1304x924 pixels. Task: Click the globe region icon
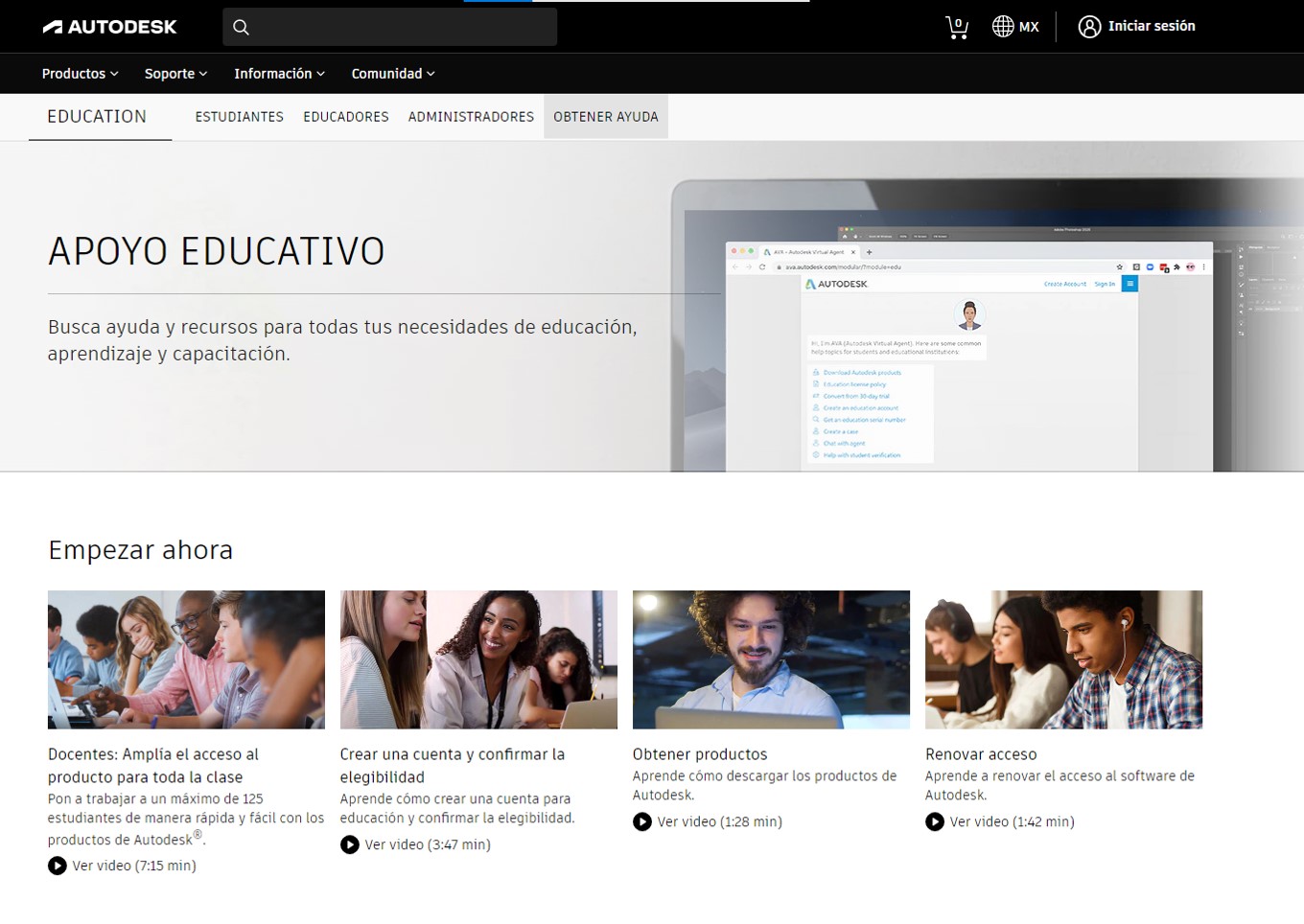click(1003, 27)
